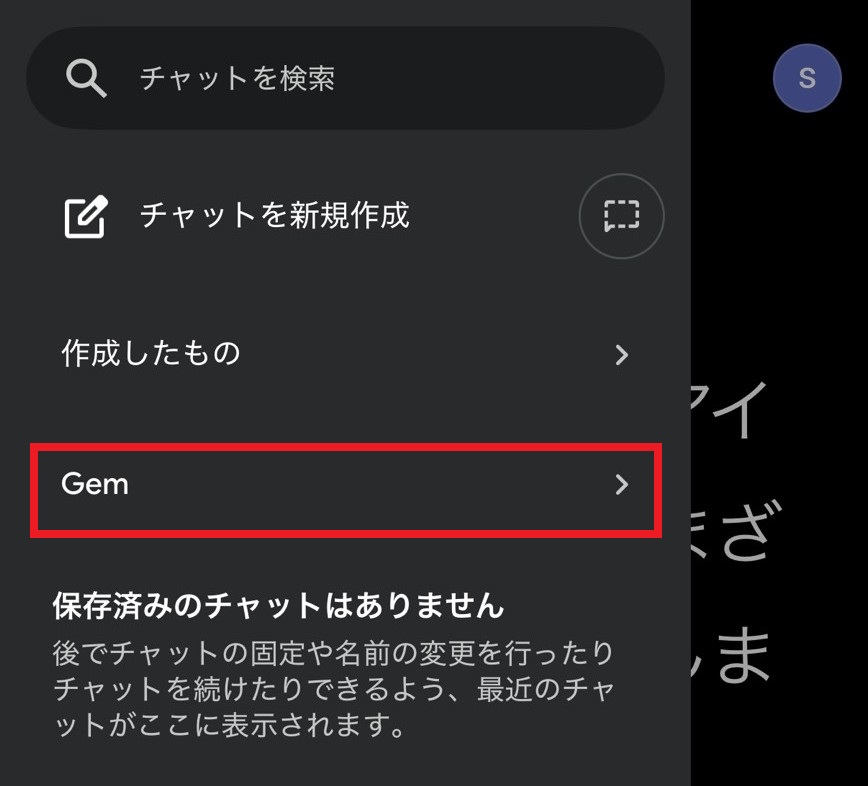Open temporary chat via dashed bubble icon
This screenshot has height=786, width=868.
[x=621, y=216]
